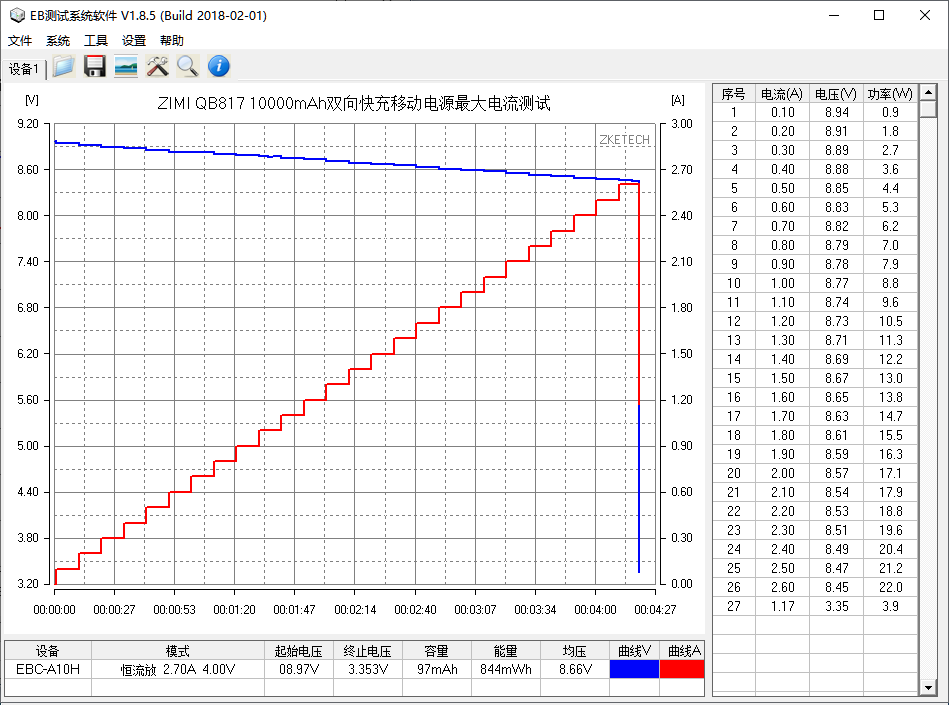This screenshot has width=950, height=705.
Task: Close the EB test software window
Action: point(925,15)
